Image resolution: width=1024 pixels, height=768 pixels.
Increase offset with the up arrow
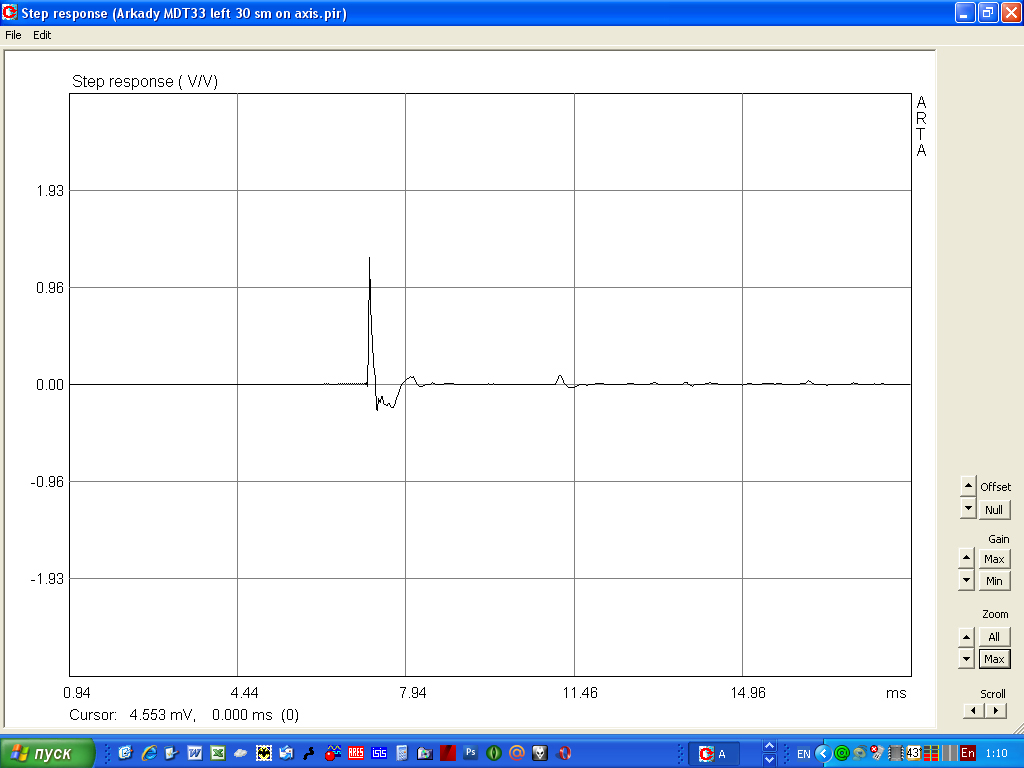click(968, 486)
